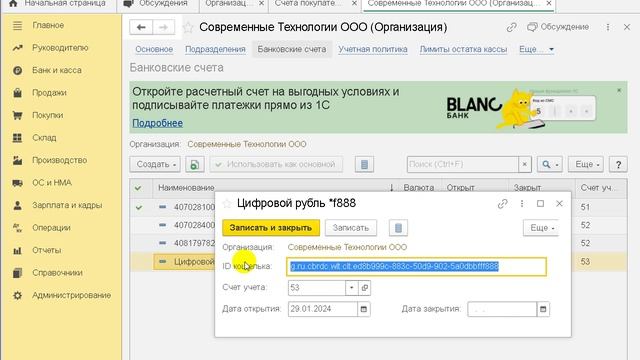The height and width of the screenshot is (360, 640).
Task: Follow the Подробнее banner link
Action: (158, 123)
